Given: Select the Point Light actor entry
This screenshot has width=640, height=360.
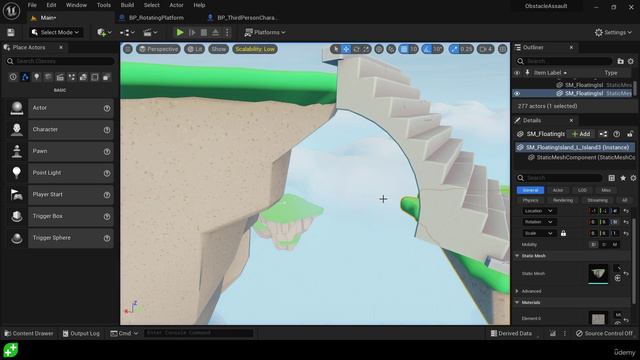Looking at the screenshot, I should 60,173.
